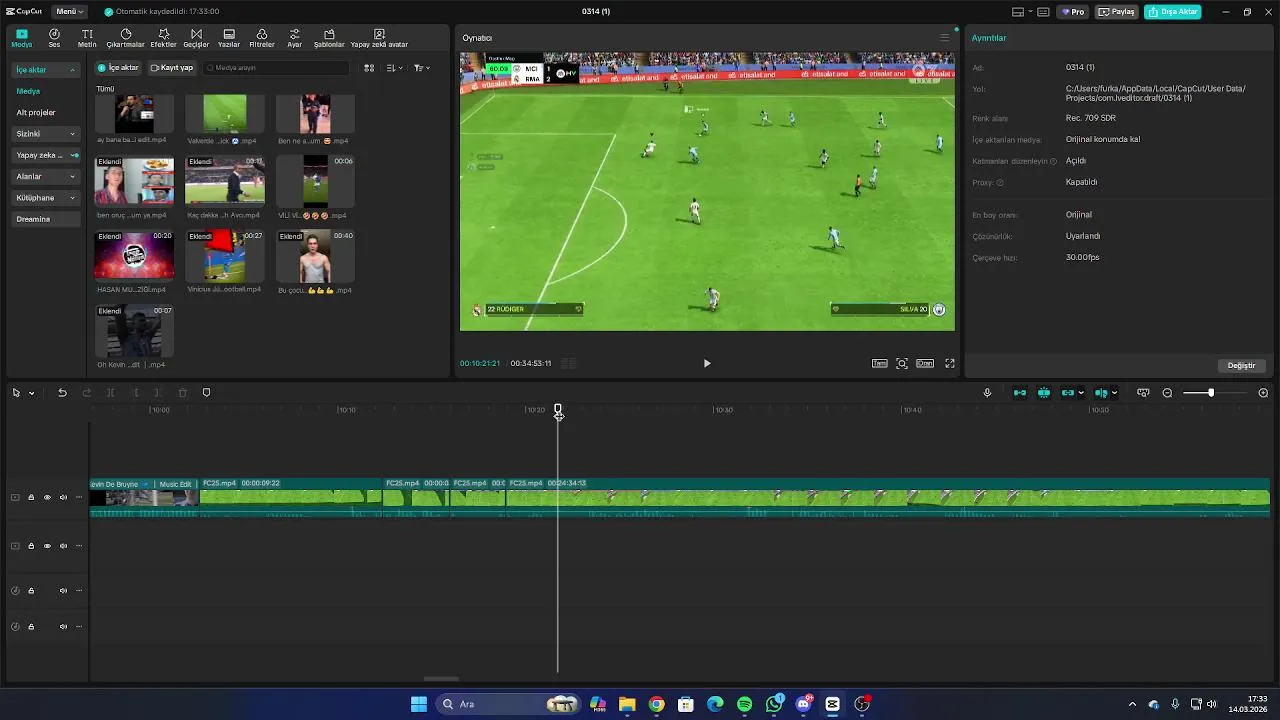Viewport: 1280px width, 720px height.
Task: Click the Dışa Aktar export button
Action: 1173,12
